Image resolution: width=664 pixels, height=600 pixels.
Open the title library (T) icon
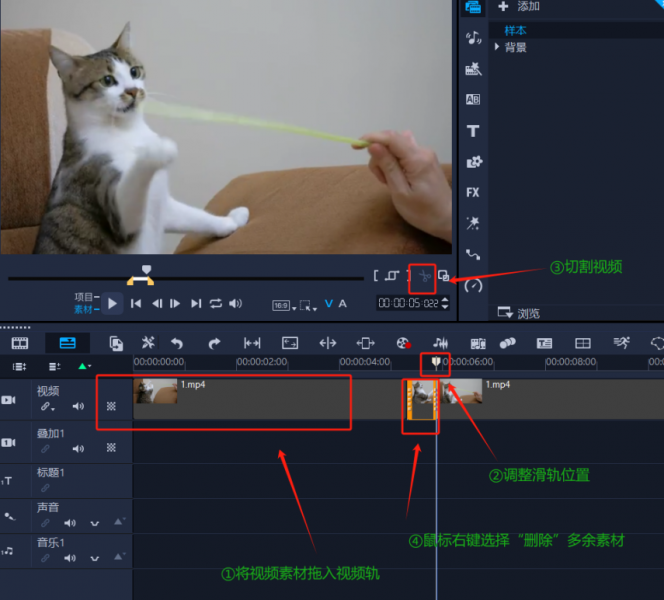(x=473, y=131)
